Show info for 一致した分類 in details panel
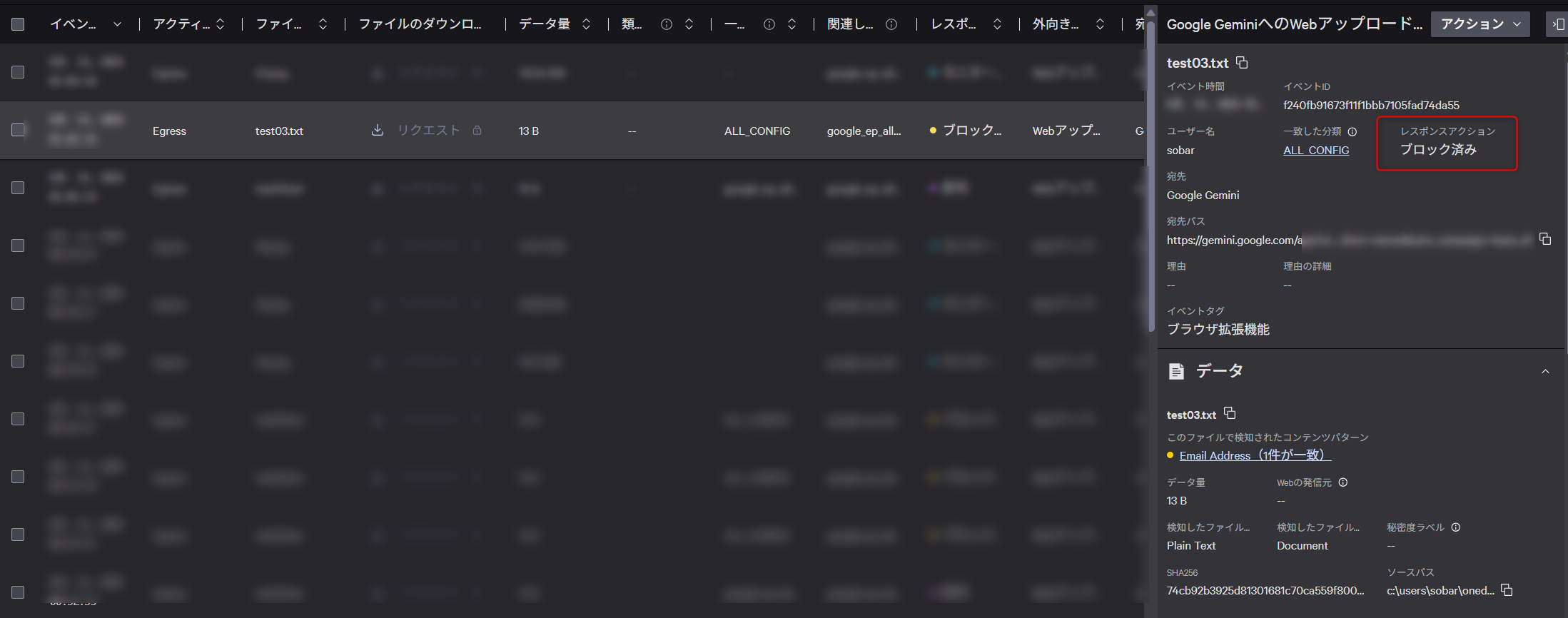The width and height of the screenshot is (1568, 618). pos(1352,131)
